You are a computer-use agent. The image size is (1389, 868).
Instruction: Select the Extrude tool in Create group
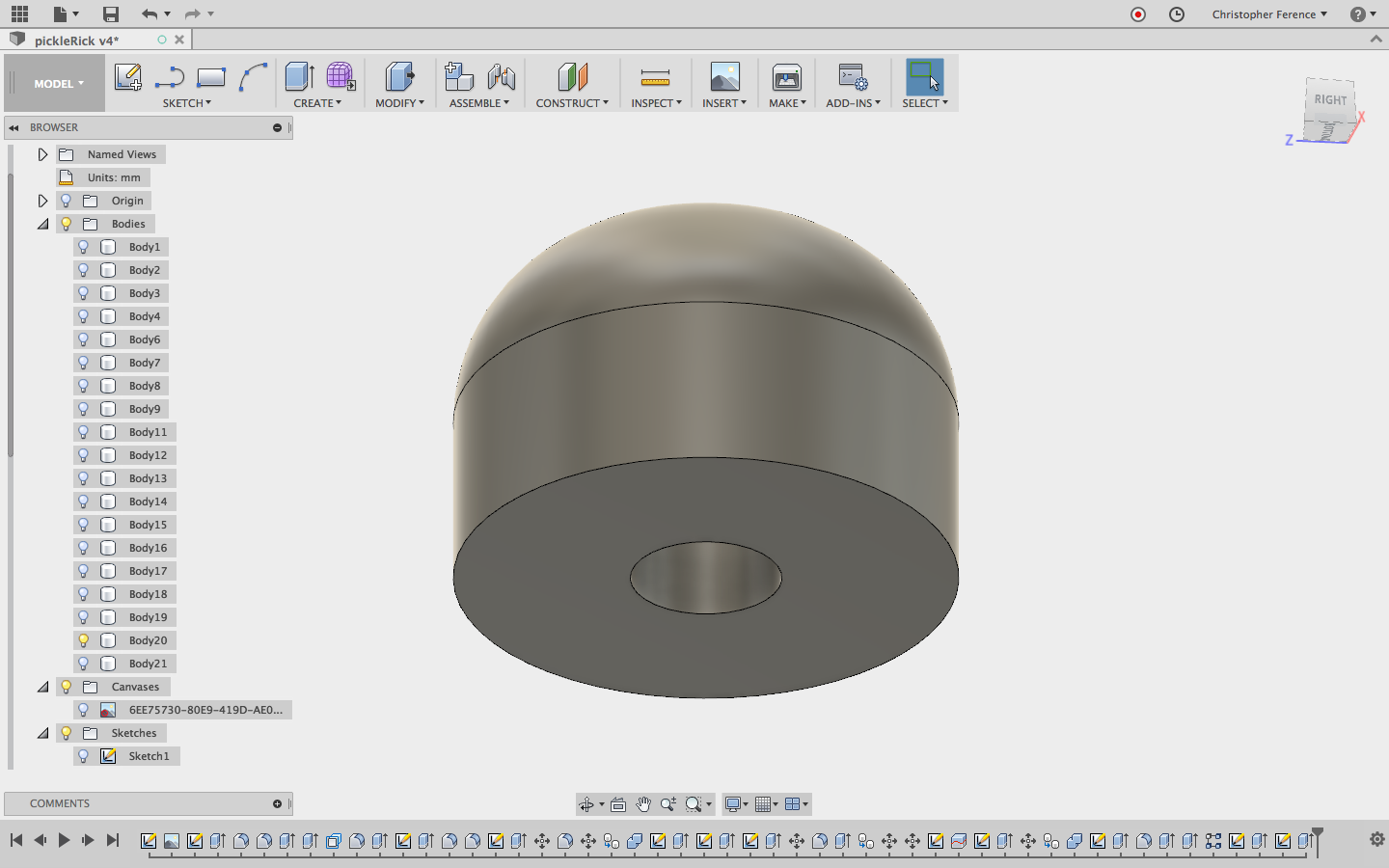tap(299, 77)
